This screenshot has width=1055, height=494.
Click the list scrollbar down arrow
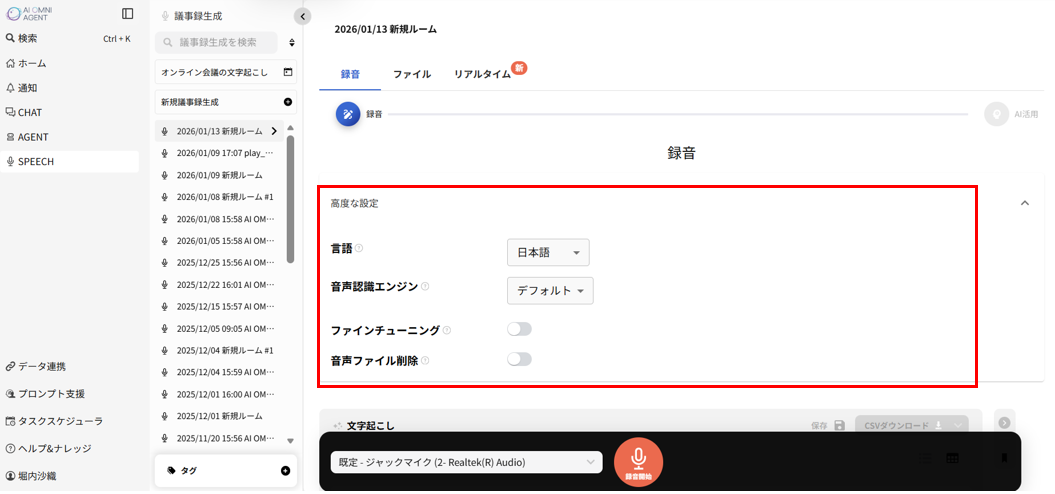291,441
